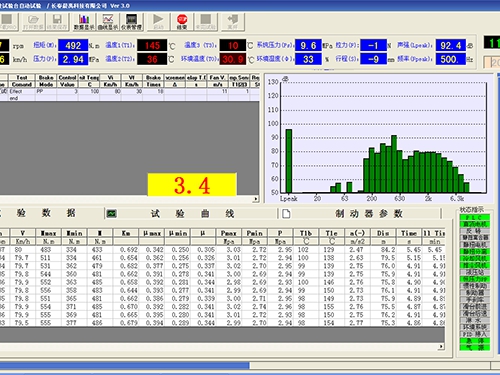Click the floppy disk save results icon
The width and height of the screenshot is (500, 375).
tap(57, 22)
